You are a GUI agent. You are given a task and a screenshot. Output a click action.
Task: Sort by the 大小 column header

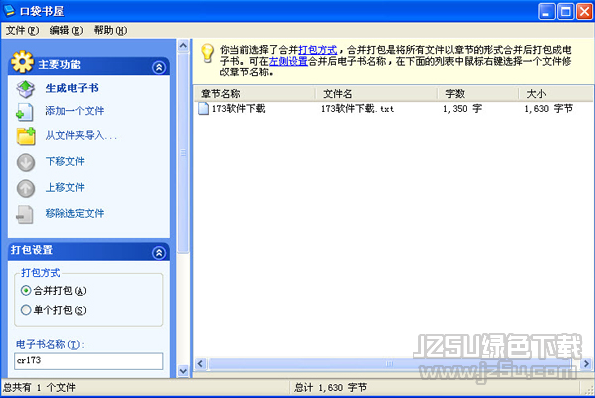pyautogui.click(x=556, y=94)
